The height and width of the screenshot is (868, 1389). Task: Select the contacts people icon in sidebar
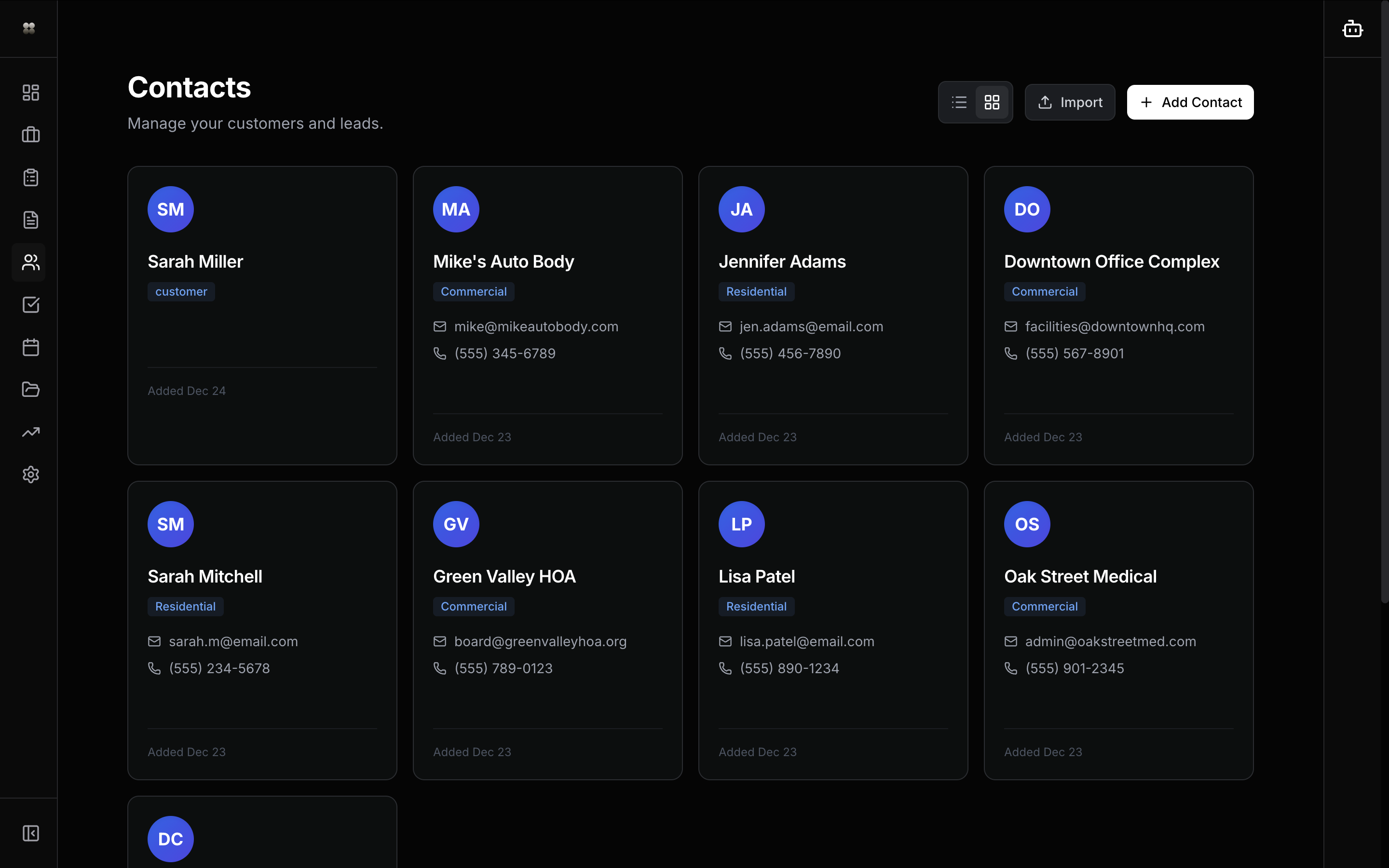pyautogui.click(x=30, y=262)
